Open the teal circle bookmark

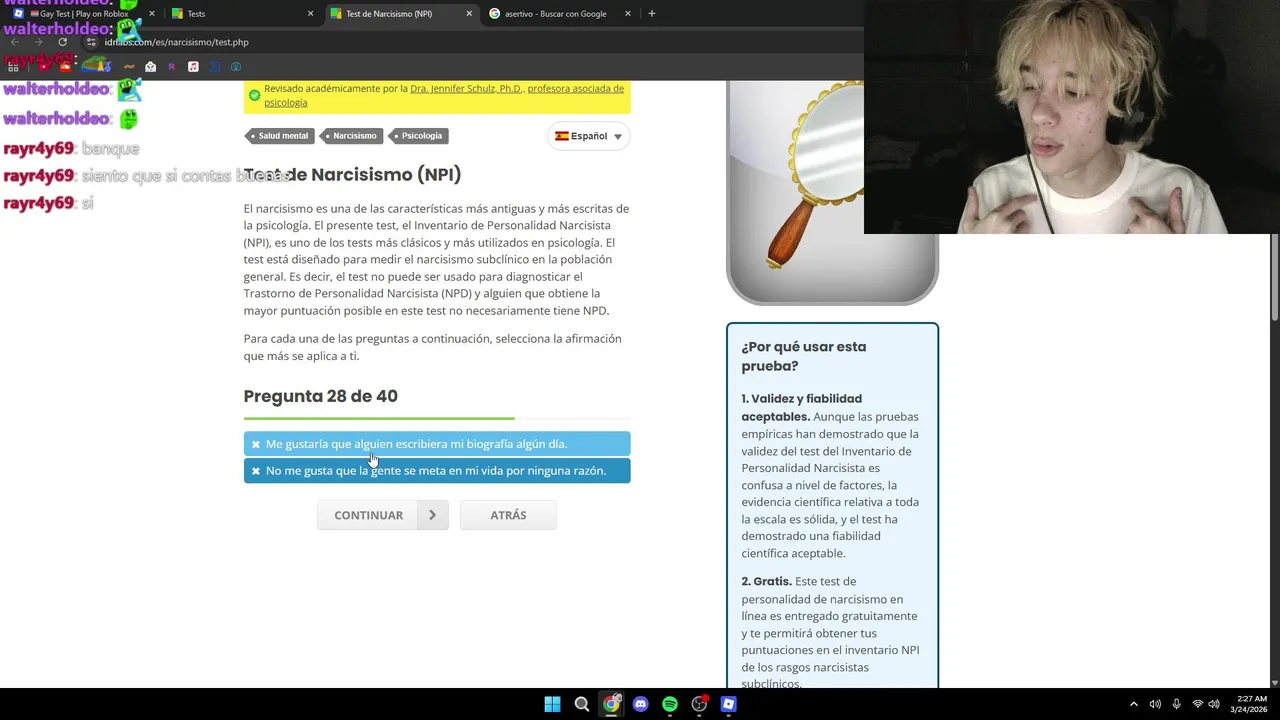[236, 67]
